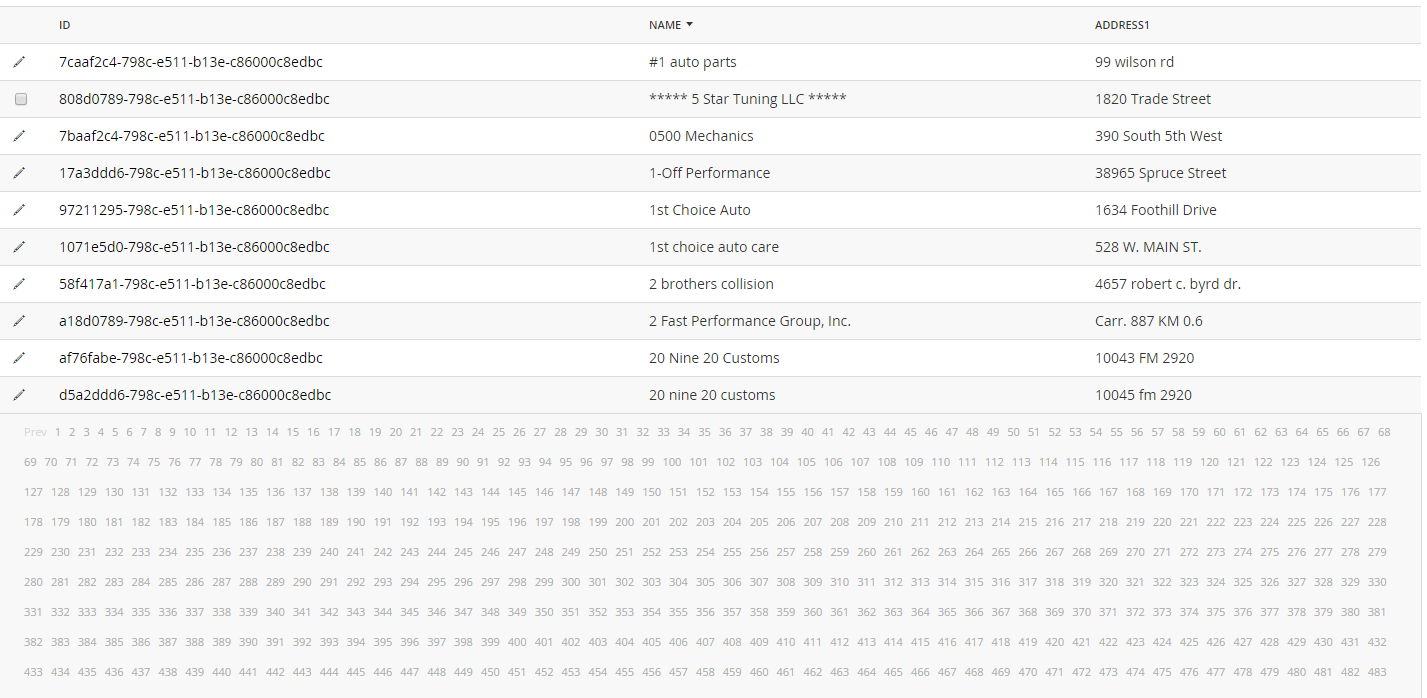Check the 5 Star Tuning LLC row checkbox
Viewport: 1427px width, 698px height.
21,99
